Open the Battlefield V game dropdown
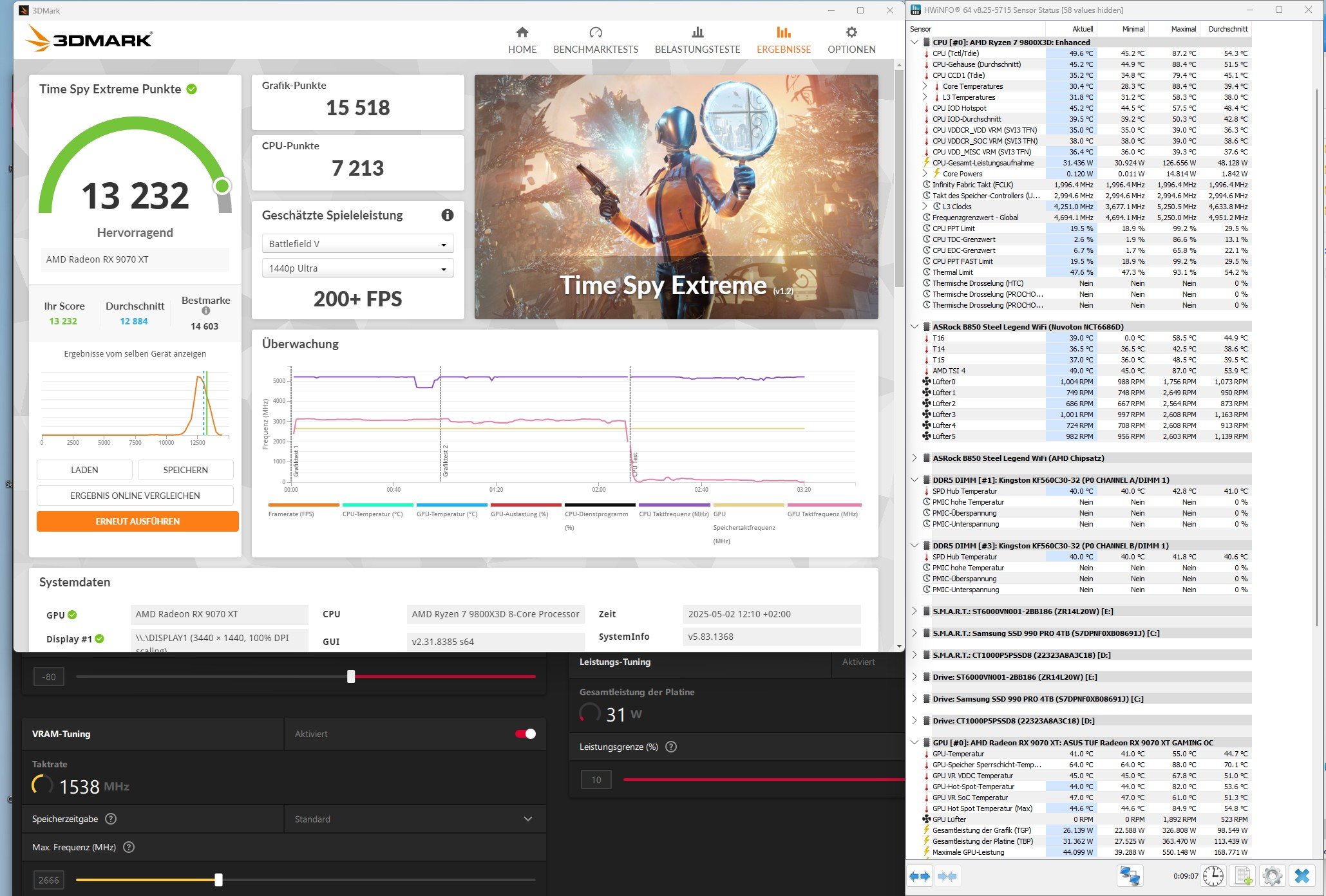 (x=357, y=244)
